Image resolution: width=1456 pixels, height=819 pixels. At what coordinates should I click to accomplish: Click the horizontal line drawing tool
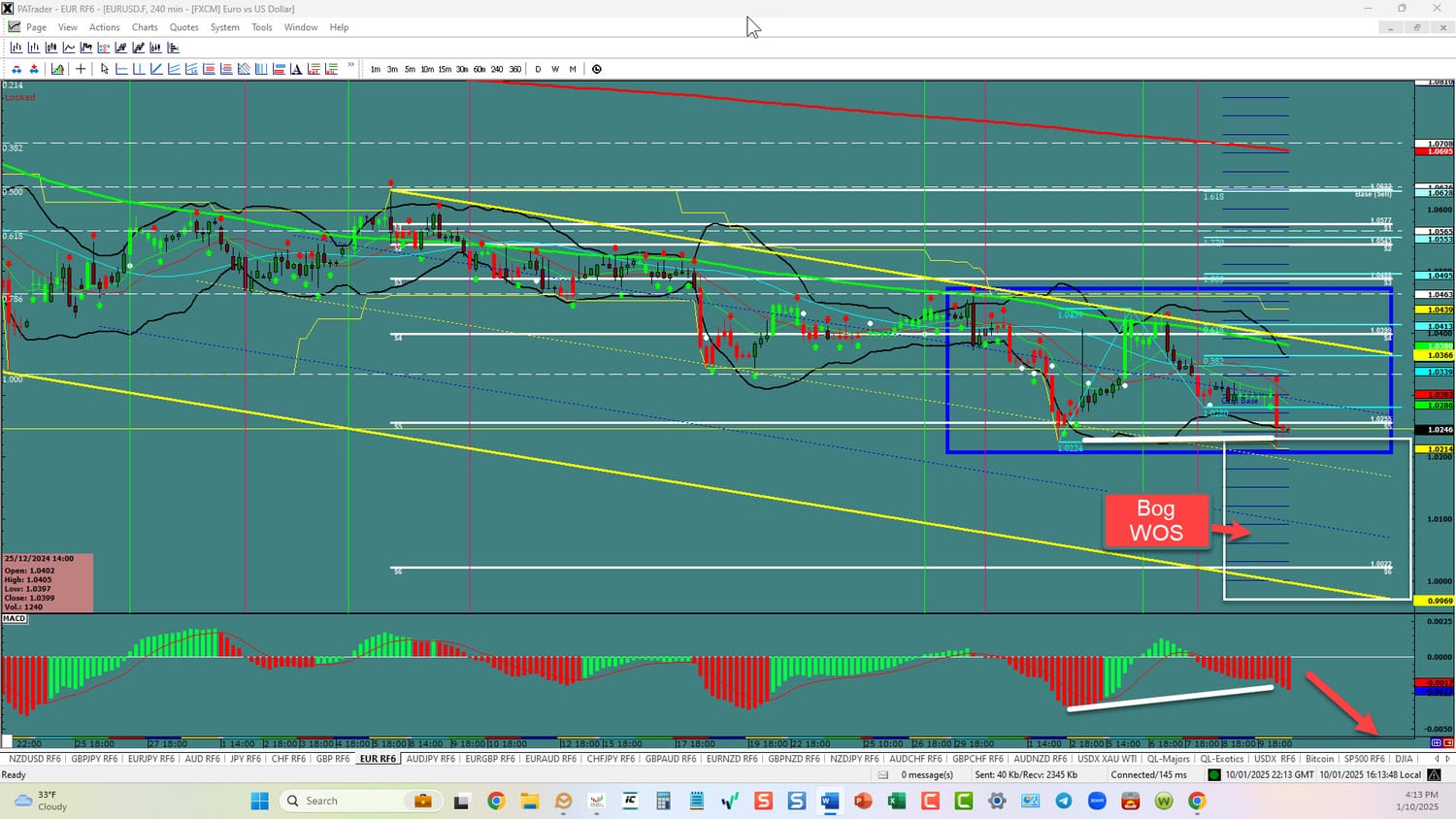point(121,69)
